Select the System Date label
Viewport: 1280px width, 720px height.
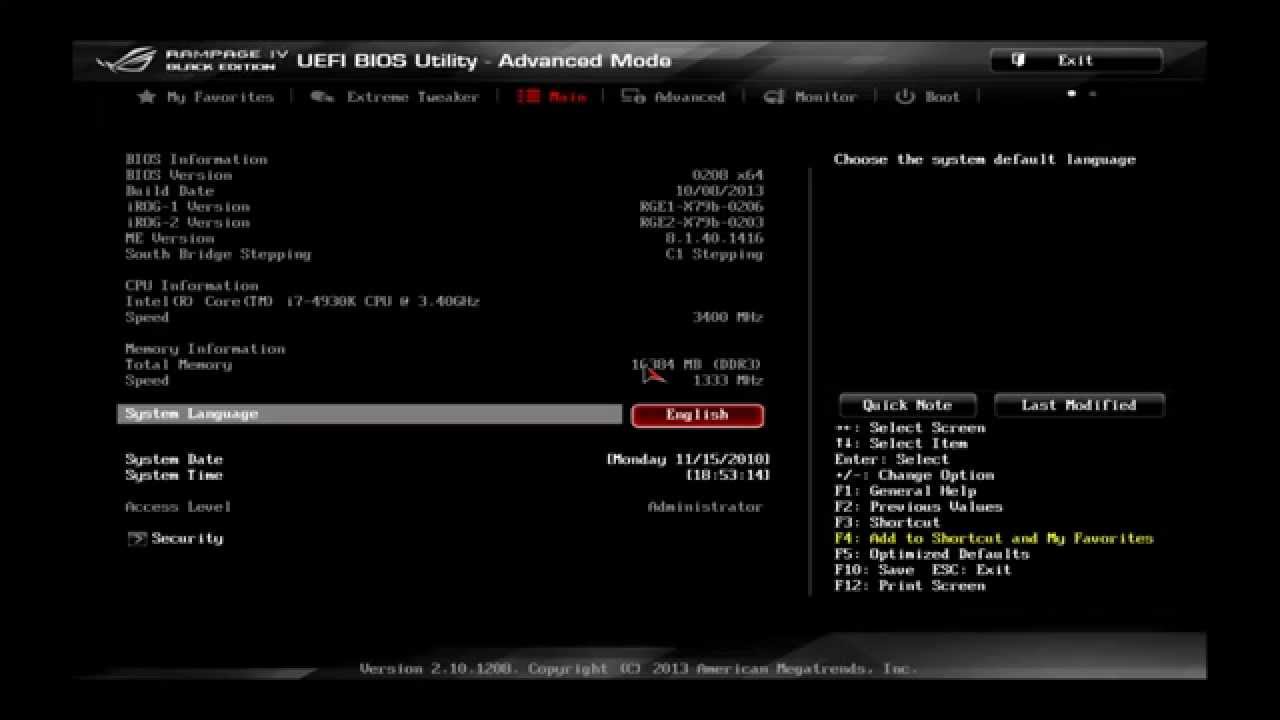pyautogui.click(x=174, y=460)
